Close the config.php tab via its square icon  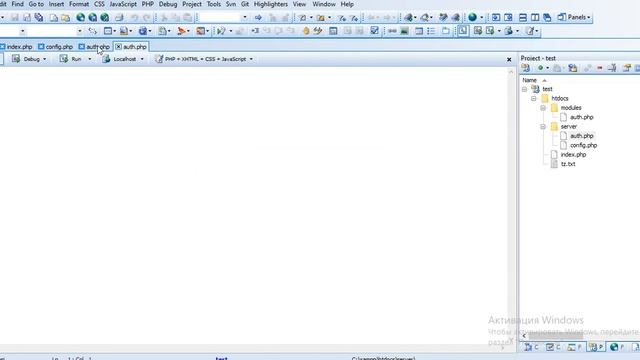[x=41, y=47]
